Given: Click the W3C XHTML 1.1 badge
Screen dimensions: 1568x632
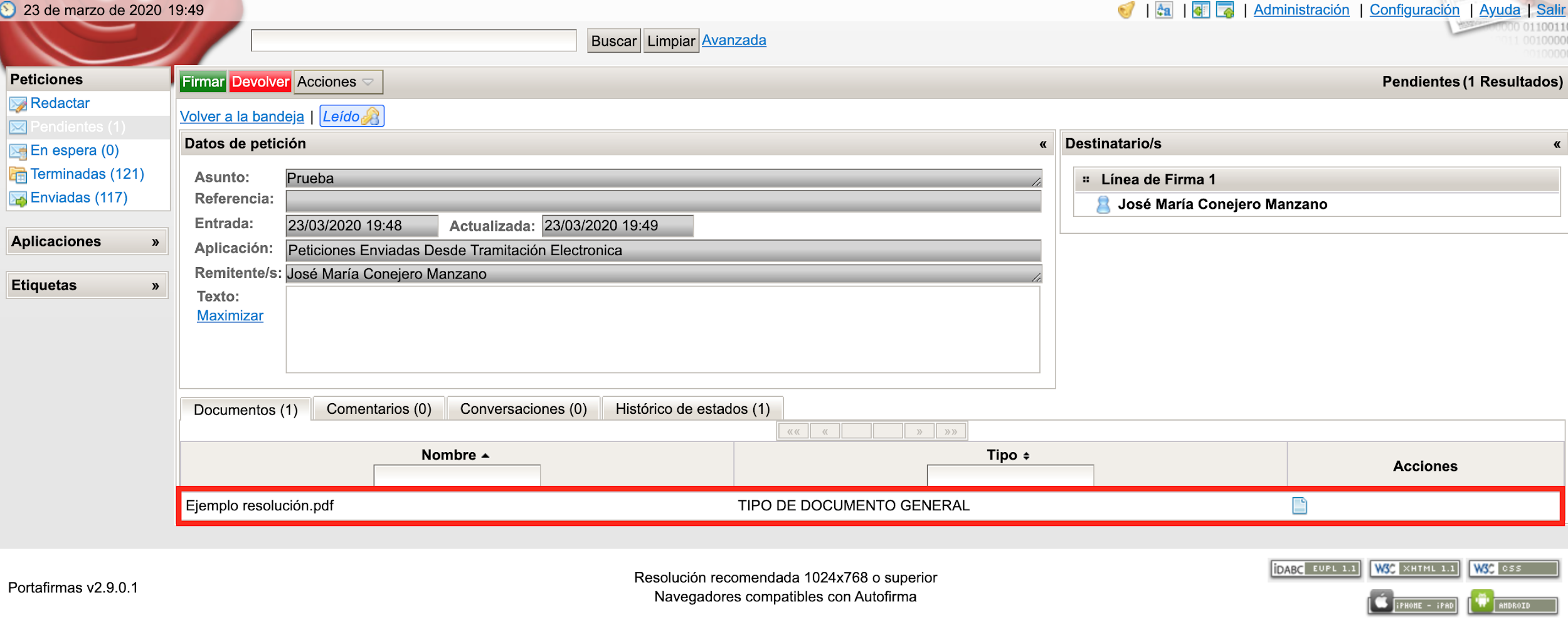Looking at the screenshot, I should pyautogui.click(x=1414, y=569).
